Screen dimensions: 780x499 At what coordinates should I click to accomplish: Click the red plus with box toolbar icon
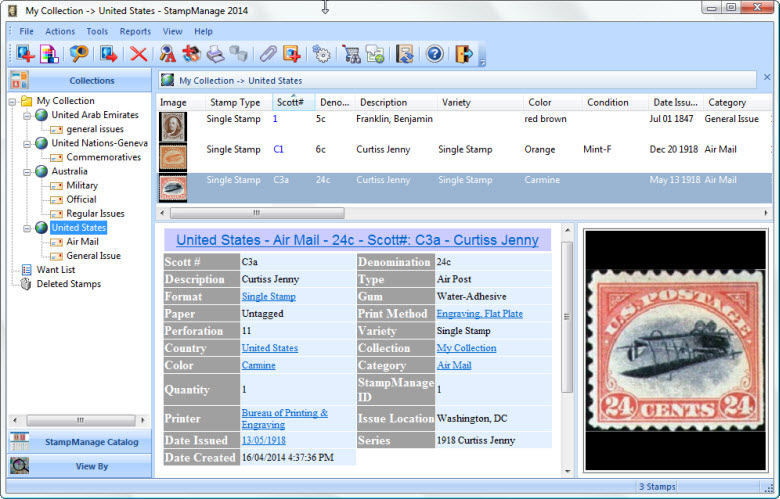tap(192, 53)
